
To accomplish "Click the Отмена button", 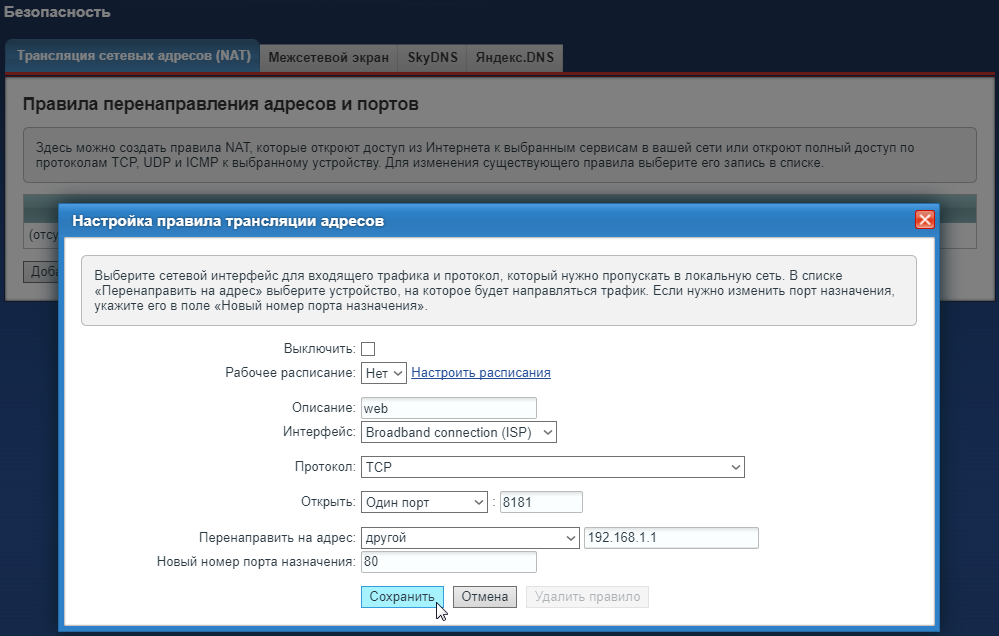I will pyautogui.click(x=484, y=596).
